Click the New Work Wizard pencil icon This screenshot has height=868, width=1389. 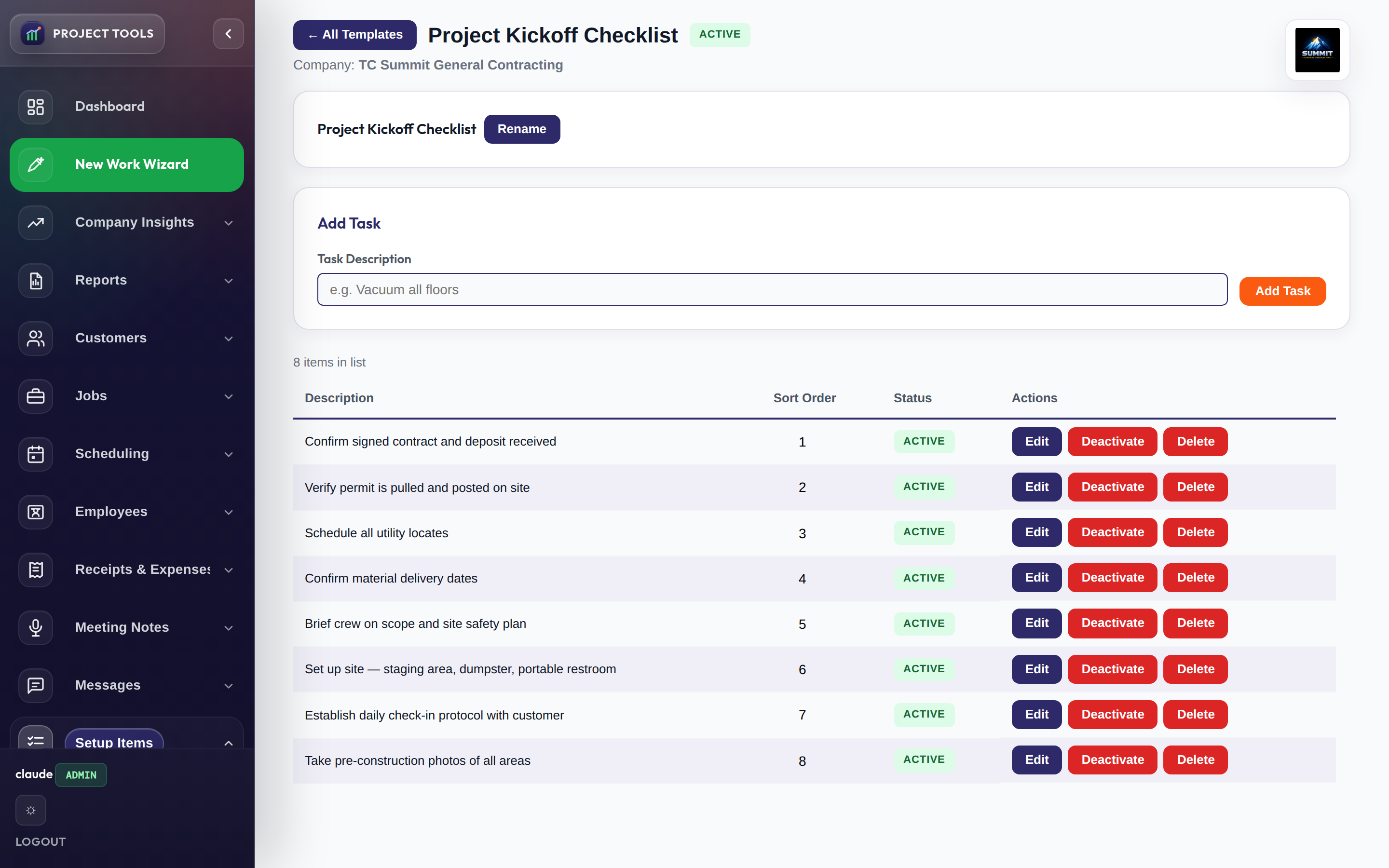[x=36, y=165]
